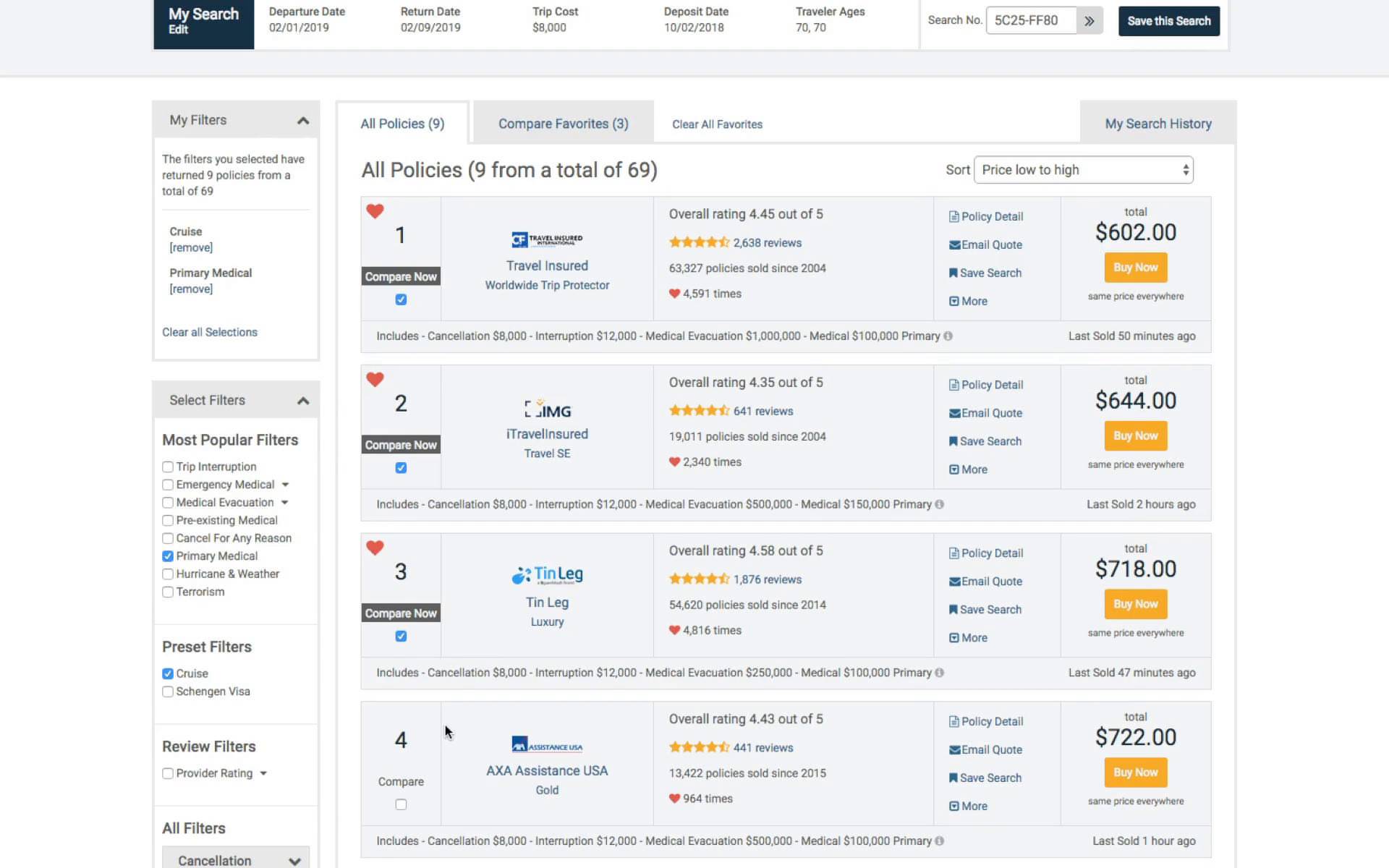1389x868 pixels.
Task: Collapse the My Filters panel
Action: [x=303, y=121]
